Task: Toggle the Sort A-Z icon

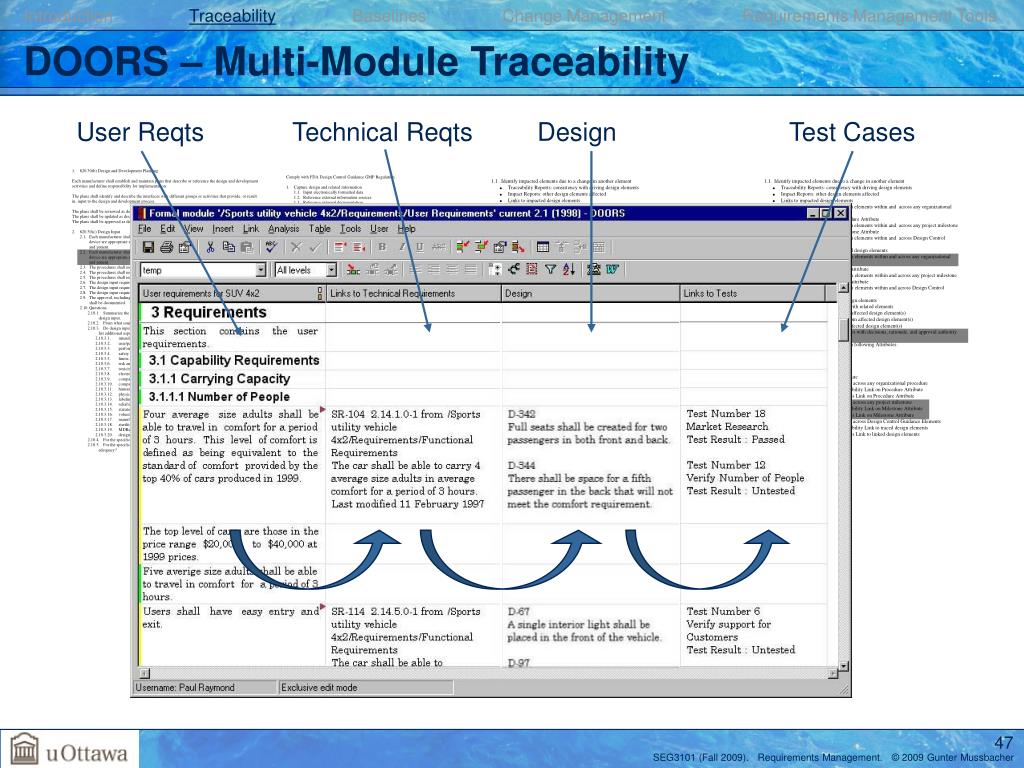Action: click(569, 269)
